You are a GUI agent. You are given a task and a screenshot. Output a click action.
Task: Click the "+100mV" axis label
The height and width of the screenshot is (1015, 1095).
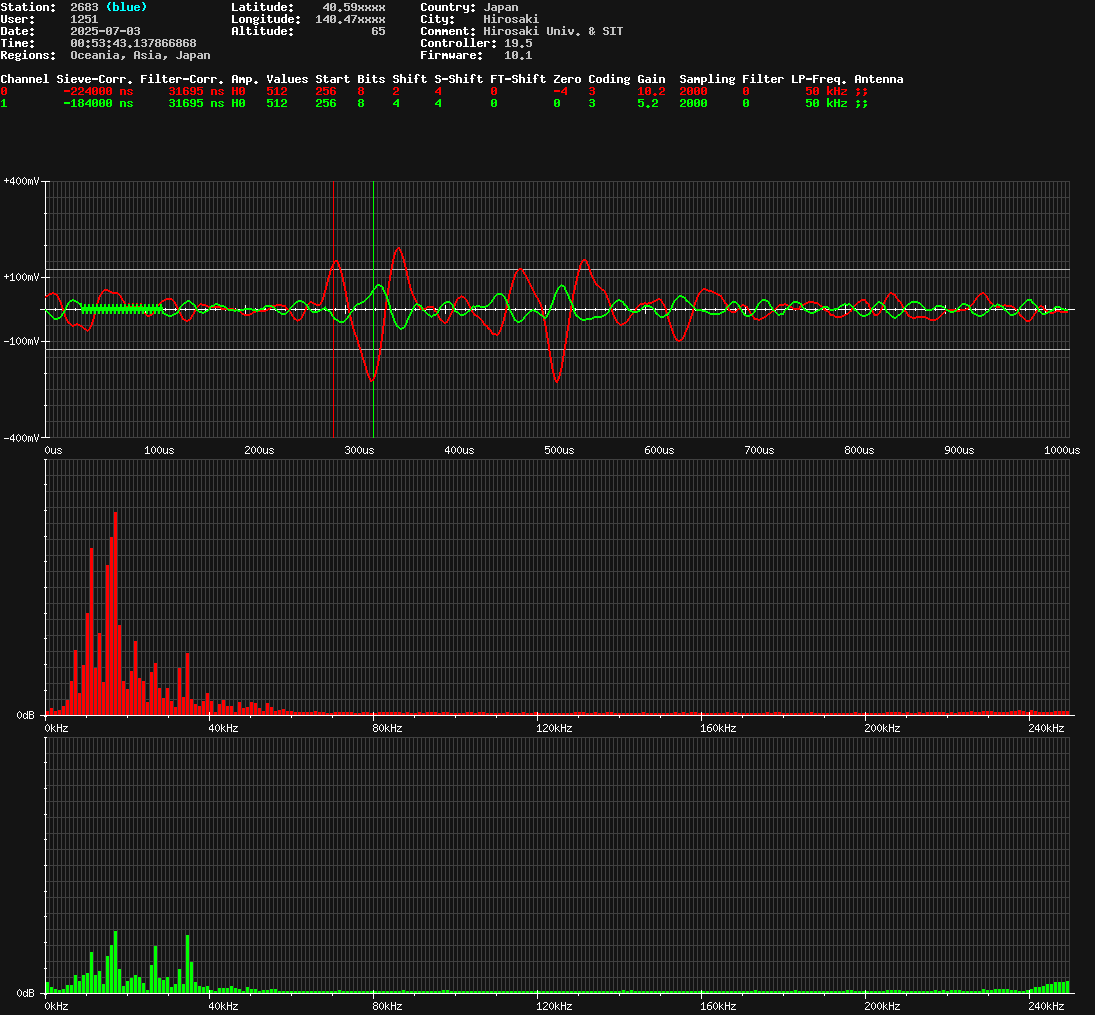pos(21,277)
